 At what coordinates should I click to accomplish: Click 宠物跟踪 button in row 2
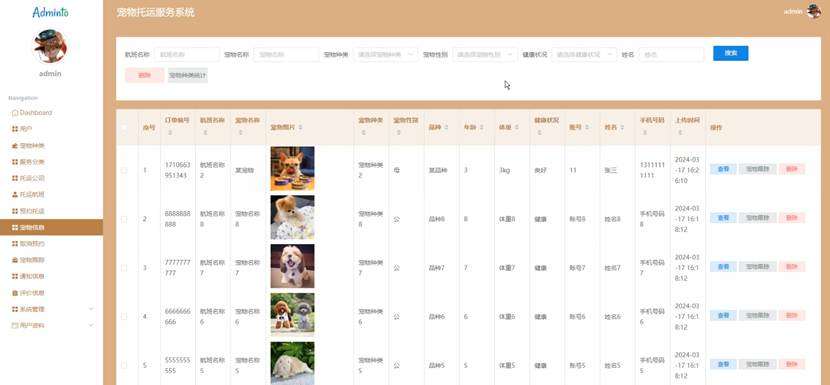pos(757,218)
